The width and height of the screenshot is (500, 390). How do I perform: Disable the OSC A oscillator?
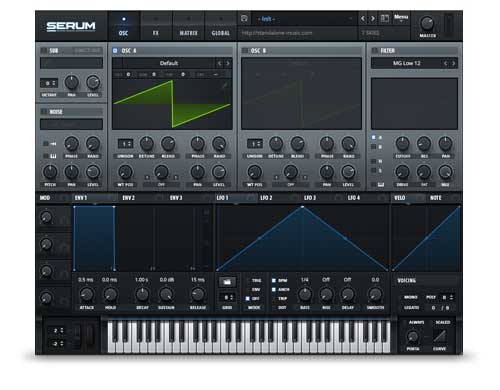pyautogui.click(x=115, y=51)
